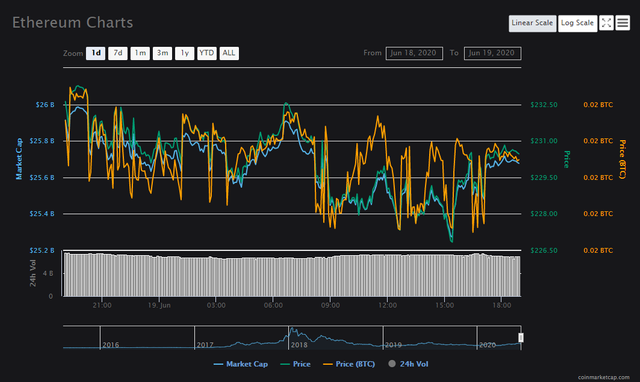Jump navigator to 2019 label
The height and width of the screenshot is (382, 640).
393,345
